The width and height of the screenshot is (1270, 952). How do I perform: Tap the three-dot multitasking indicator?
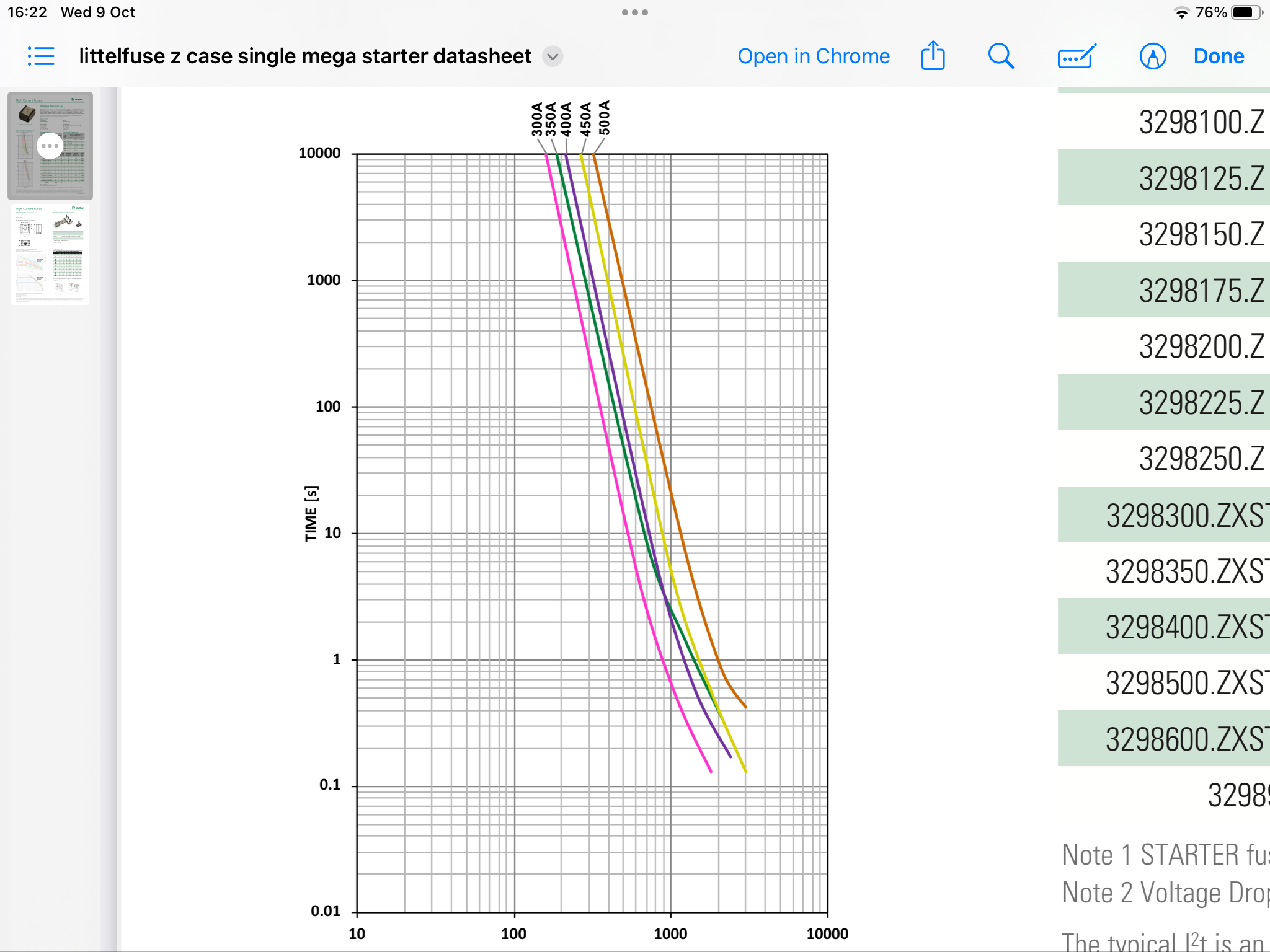[635, 12]
